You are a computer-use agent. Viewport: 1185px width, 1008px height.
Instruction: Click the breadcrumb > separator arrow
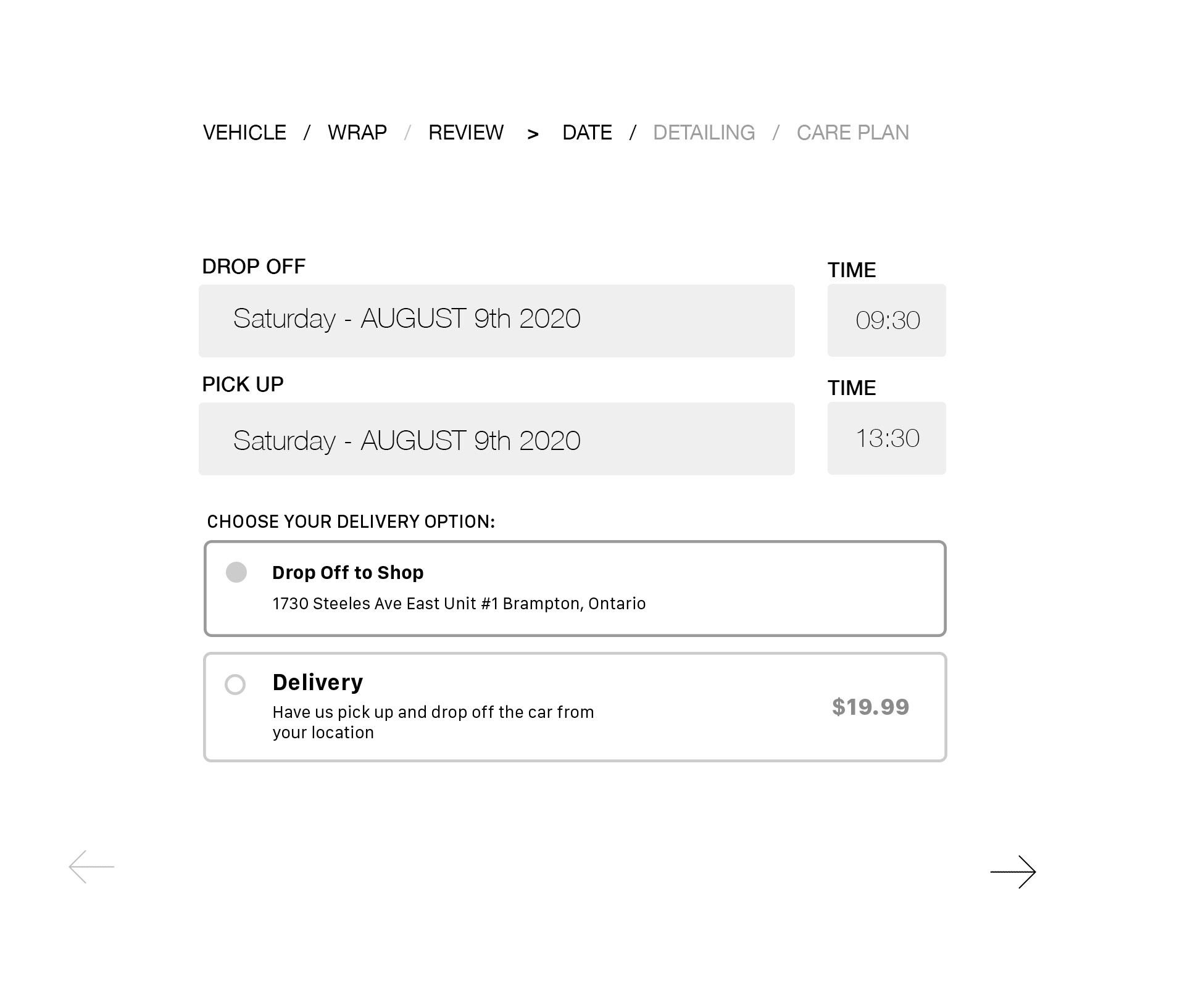click(533, 134)
